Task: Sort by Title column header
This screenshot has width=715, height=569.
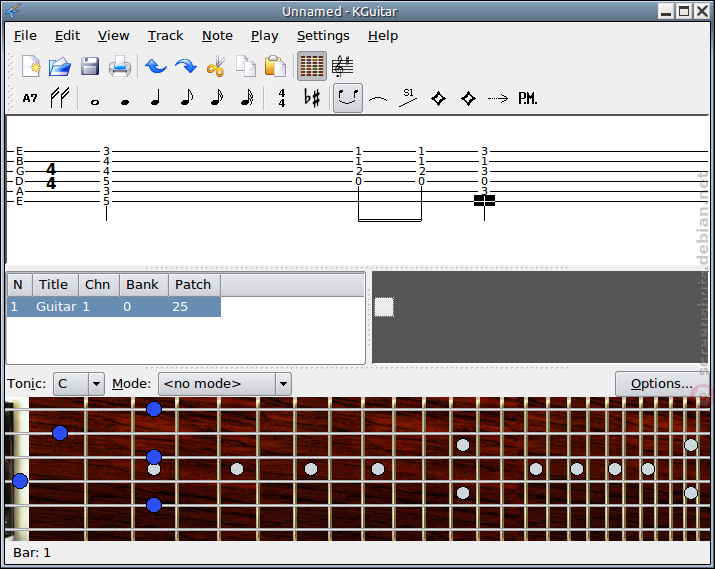Action: click(55, 284)
